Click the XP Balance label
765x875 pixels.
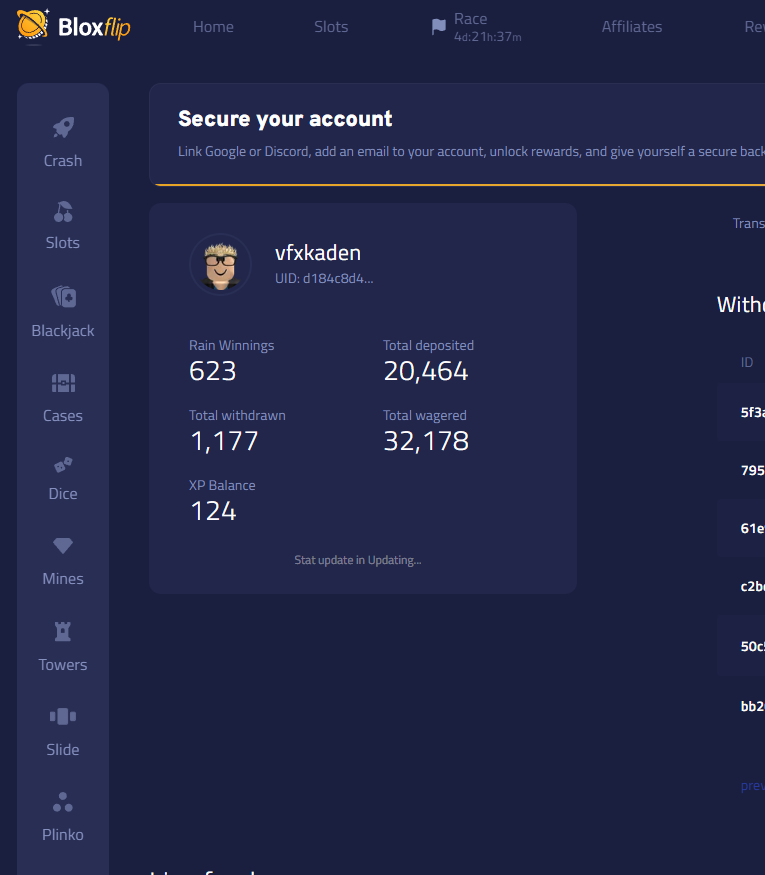[222, 485]
